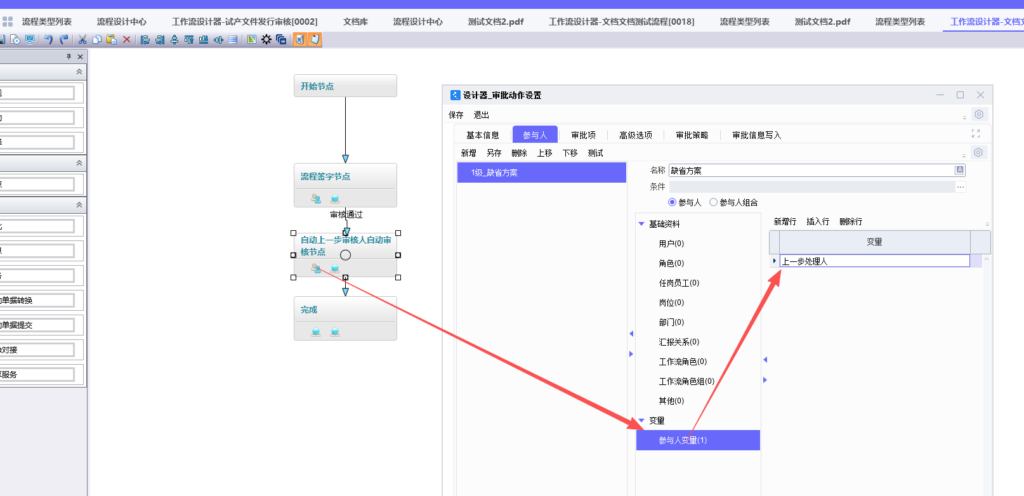1024x496 pixels.
Task: Select the 参与人 radio button
Action: pos(672,202)
